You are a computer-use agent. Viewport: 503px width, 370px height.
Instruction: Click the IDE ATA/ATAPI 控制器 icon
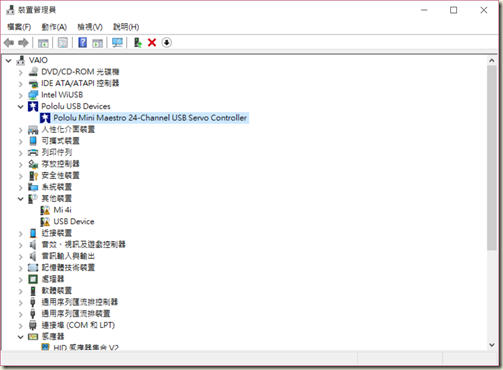[33, 83]
